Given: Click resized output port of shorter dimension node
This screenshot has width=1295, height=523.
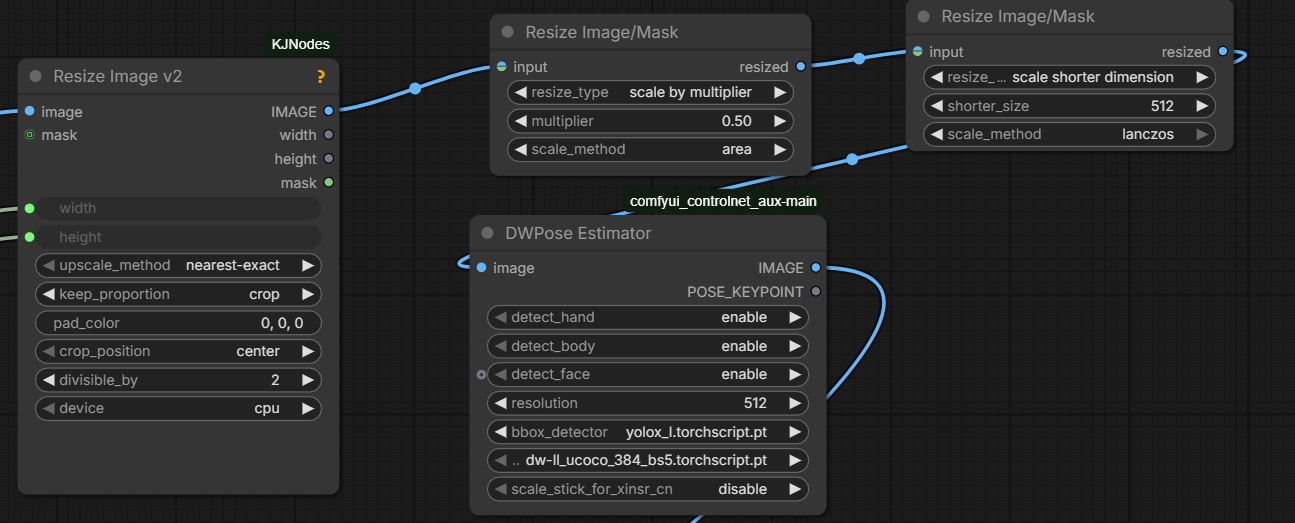Looking at the screenshot, I should tap(1223, 52).
